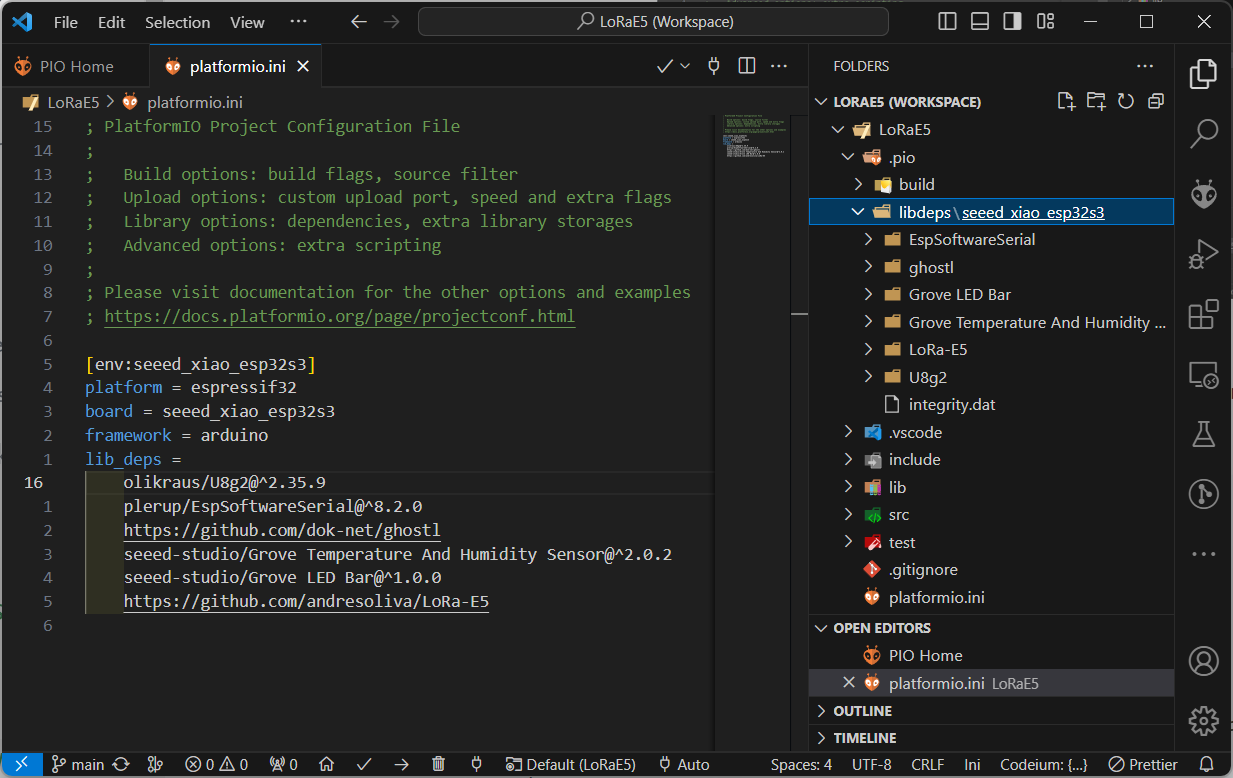Screen dimensions: 1233x778
Task: Expand the src folder
Action: tap(848, 514)
